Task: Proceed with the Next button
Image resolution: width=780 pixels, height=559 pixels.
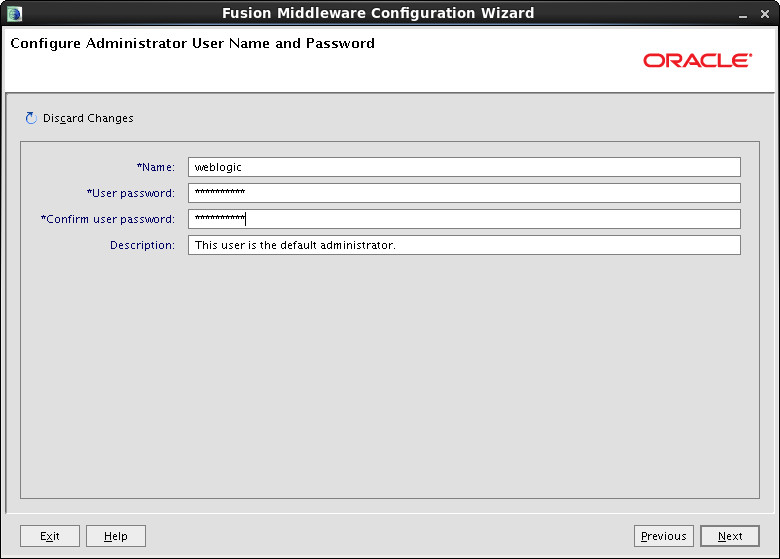Action: pyautogui.click(x=730, y=536)
